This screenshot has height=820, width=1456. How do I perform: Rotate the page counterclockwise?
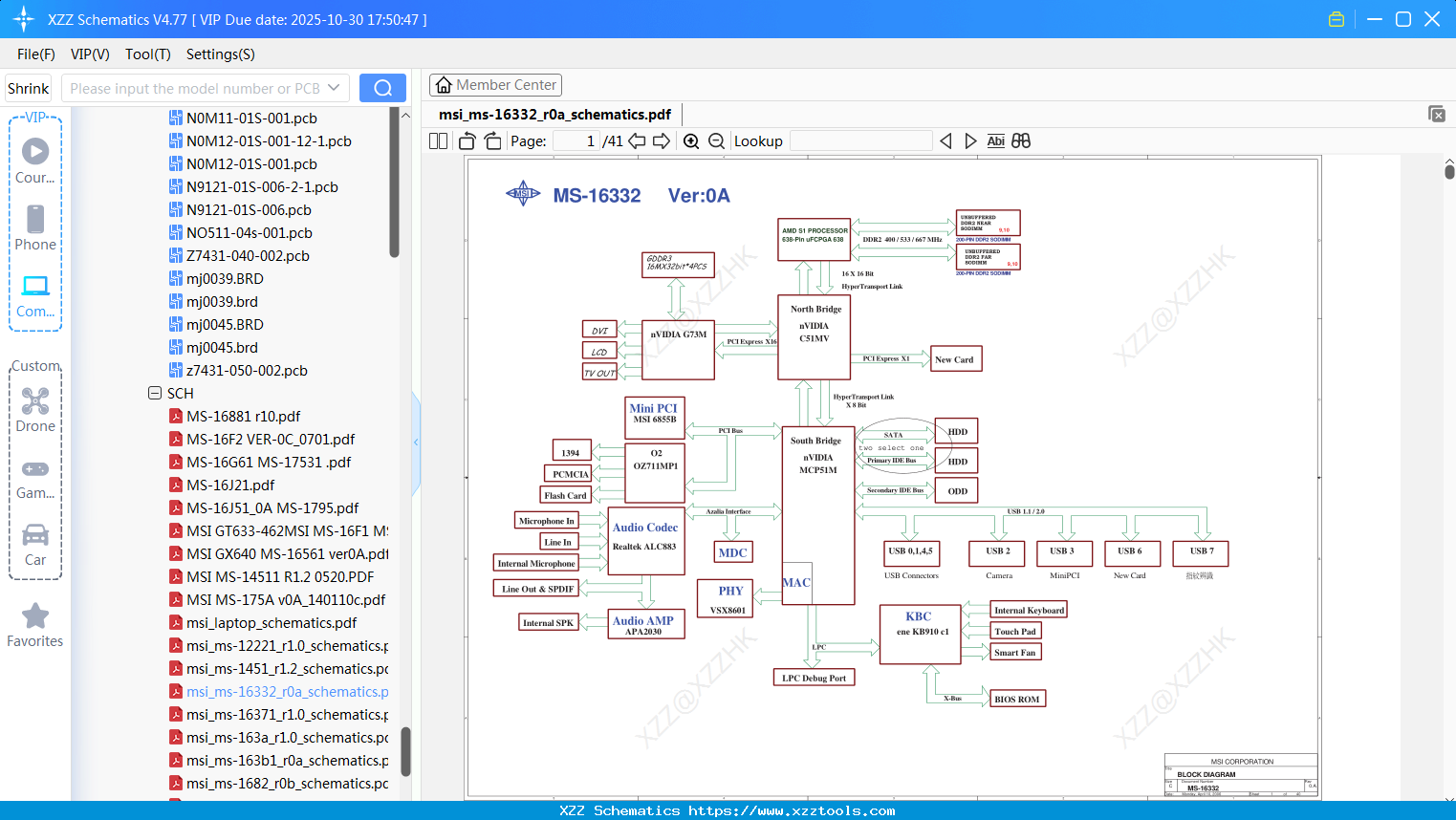(x=467, y=141)
